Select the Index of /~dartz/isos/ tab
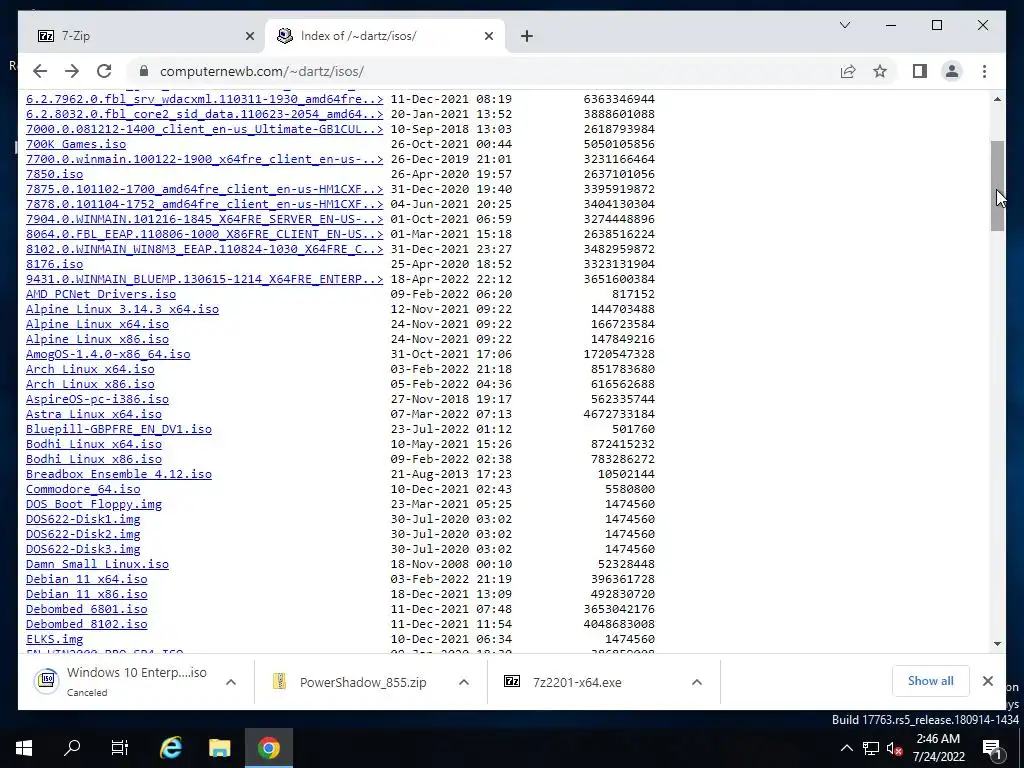The height and width of the screenshot is (768, 1024). tap(385, 36)
